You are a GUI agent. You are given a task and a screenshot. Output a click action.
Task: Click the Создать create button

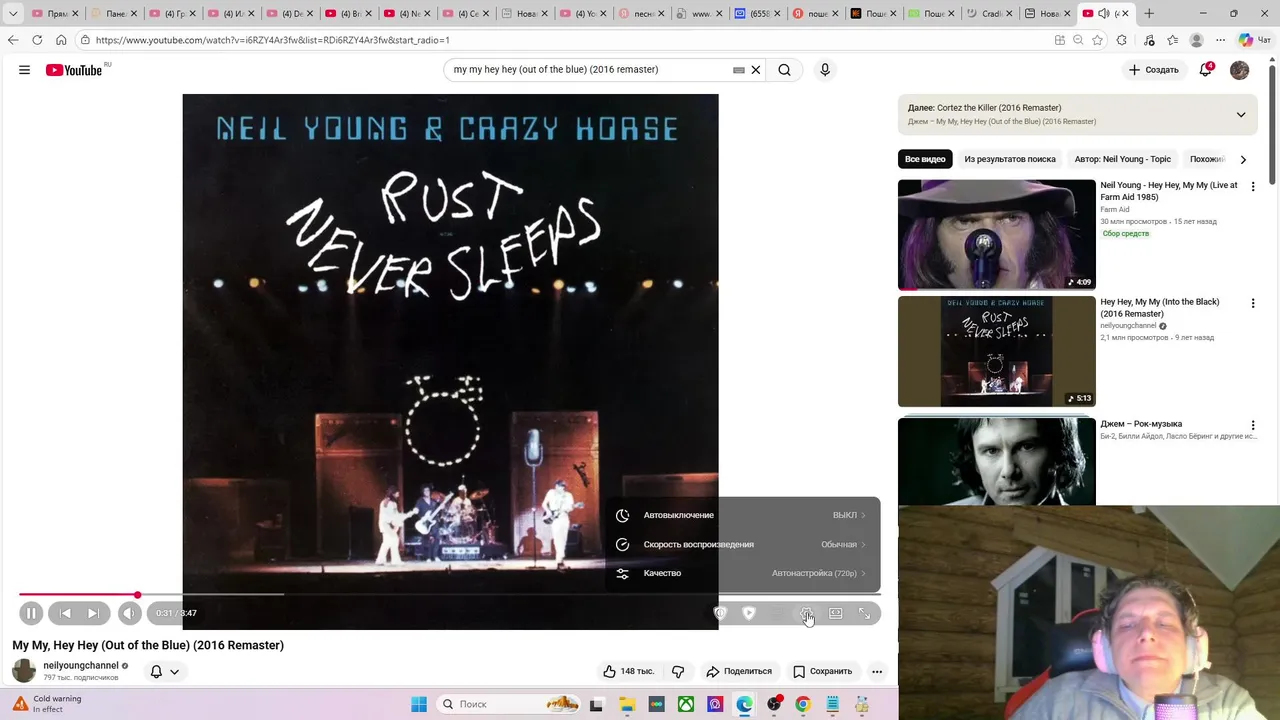pos(1154,70)
